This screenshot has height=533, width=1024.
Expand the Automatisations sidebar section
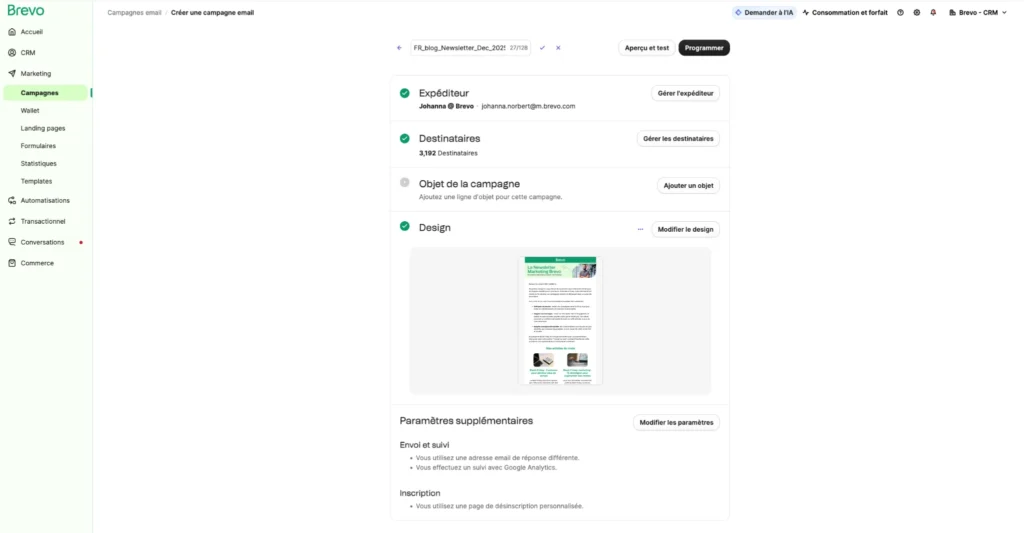tap(45, 200)
